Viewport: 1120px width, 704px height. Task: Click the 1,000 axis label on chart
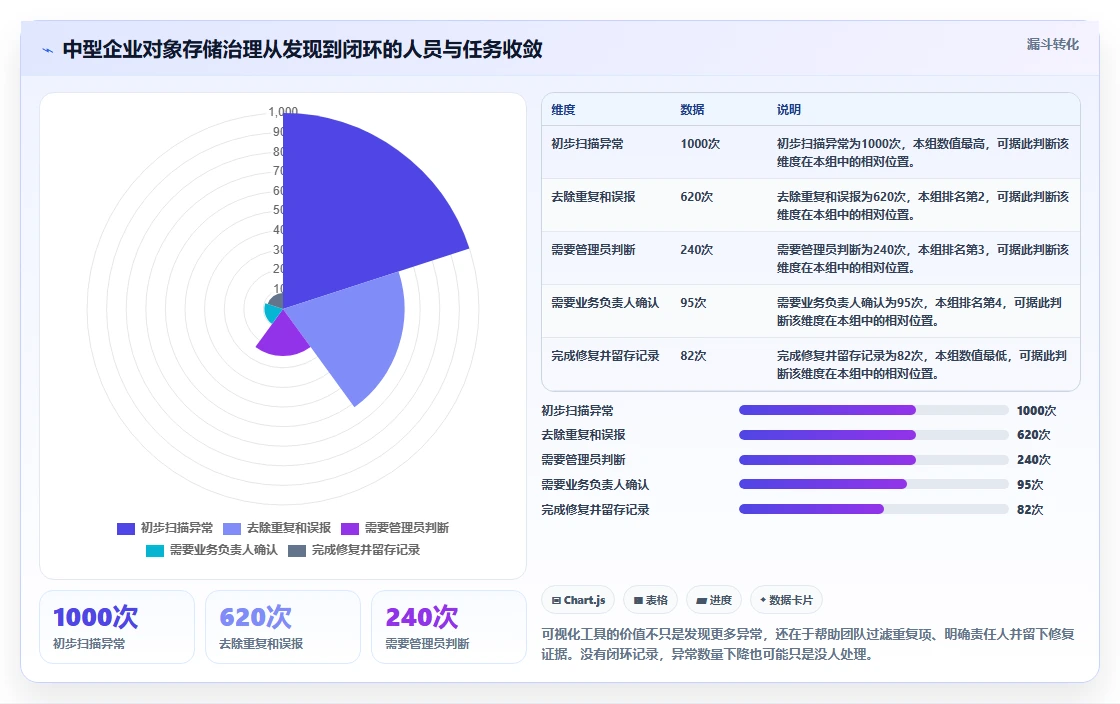283,111
